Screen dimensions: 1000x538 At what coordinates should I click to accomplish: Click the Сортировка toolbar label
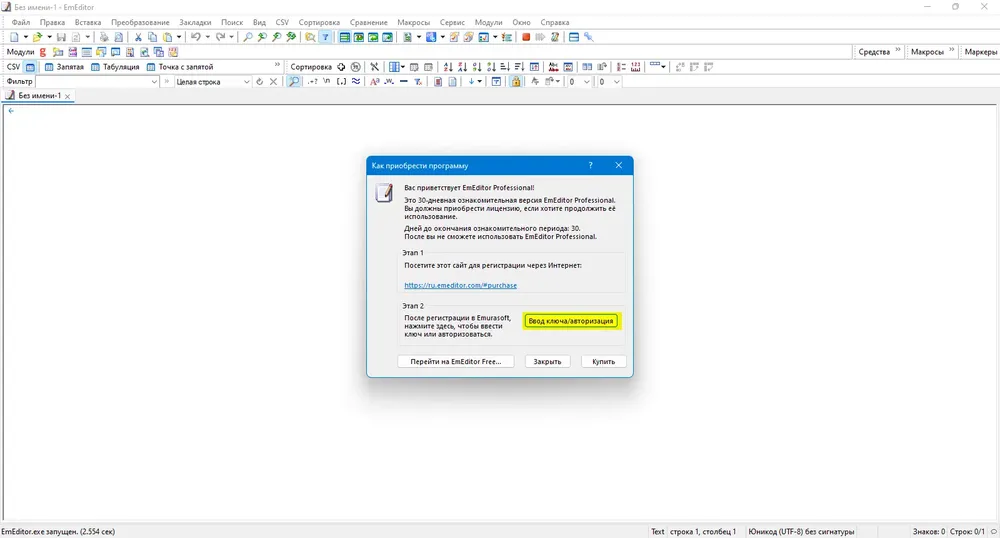(311, 66)
